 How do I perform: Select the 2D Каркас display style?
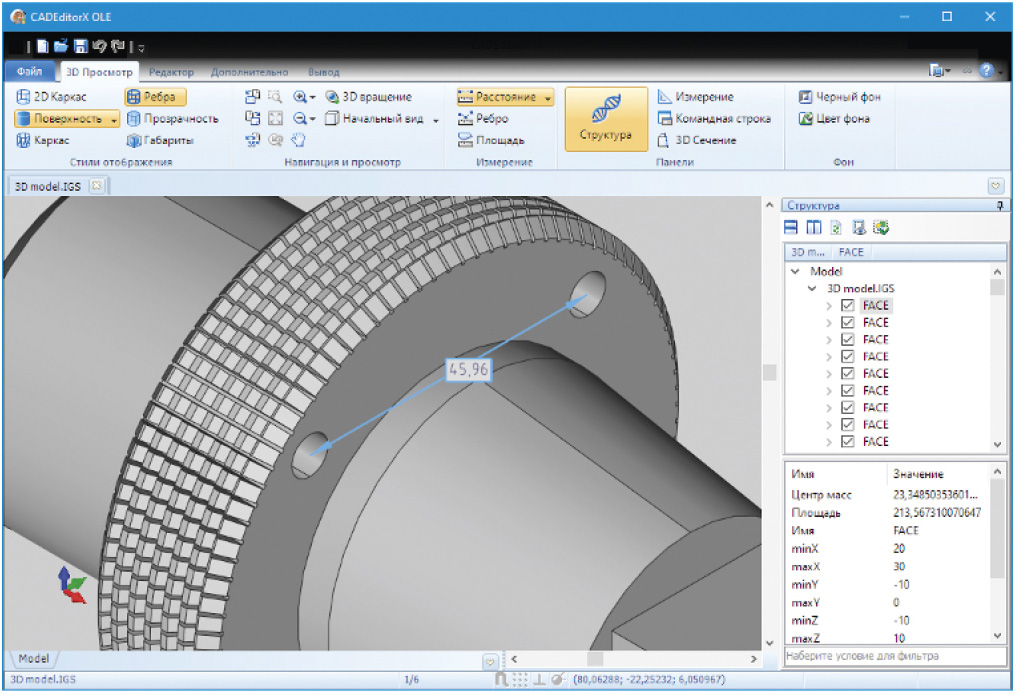51,97
